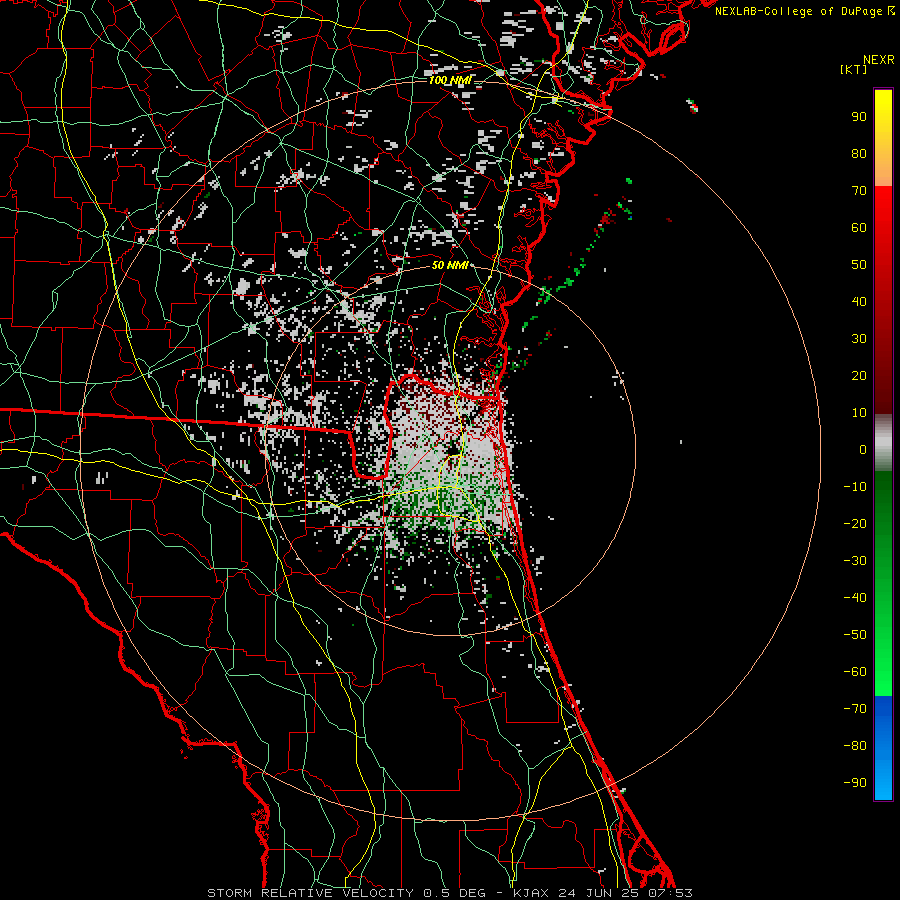Screen dimensions: 900x900
Task: Select the 50 value on velocity scale
Action: click(x=859, y=265)
